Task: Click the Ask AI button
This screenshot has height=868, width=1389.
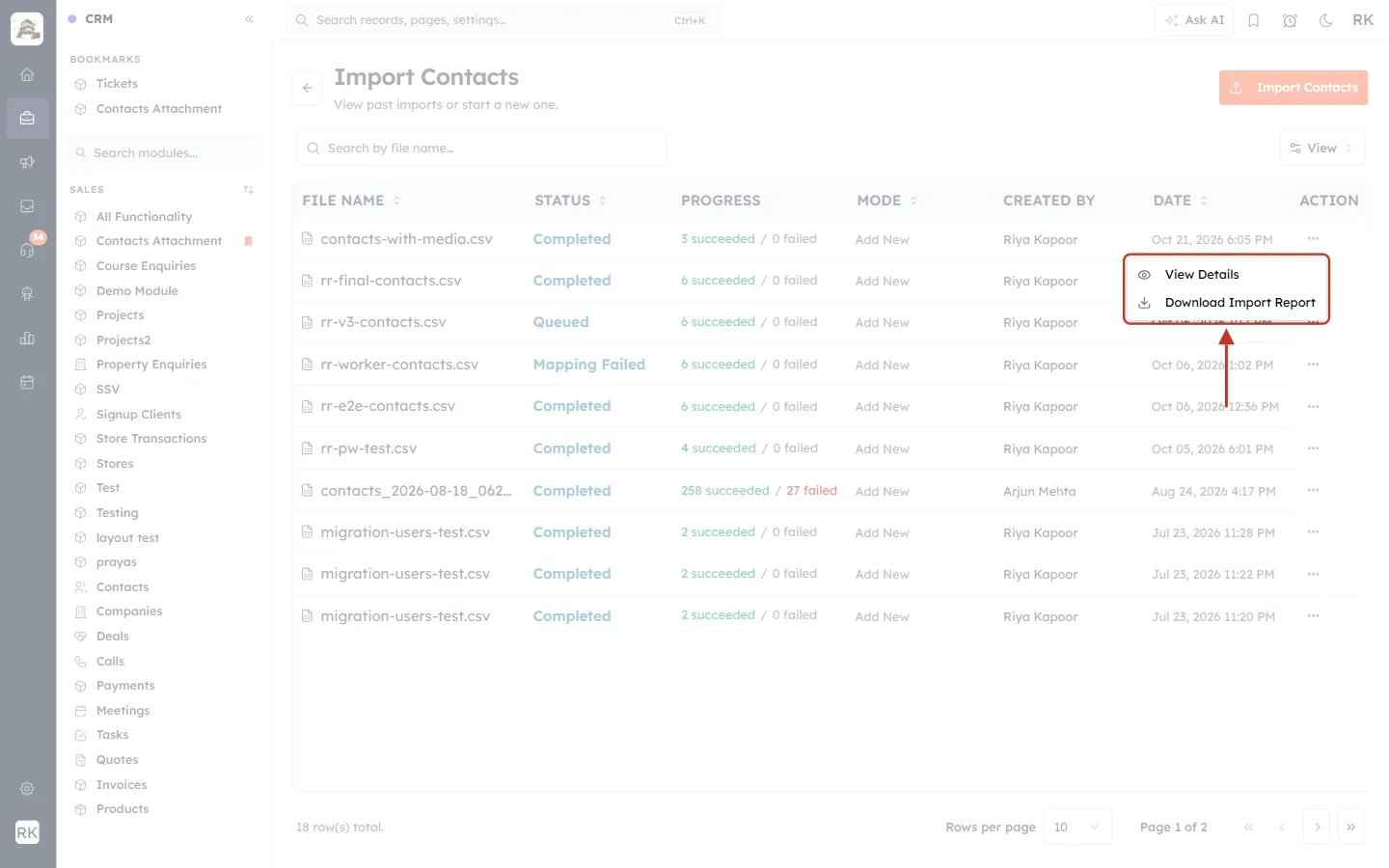Action: click(1194, 20)
